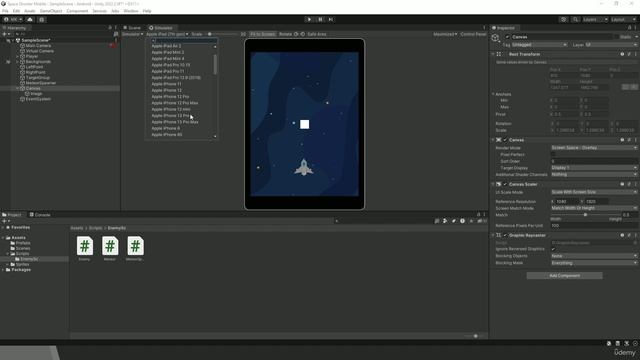
Task: Select Main Camera in Hierarchy
Action: point(38,46)
